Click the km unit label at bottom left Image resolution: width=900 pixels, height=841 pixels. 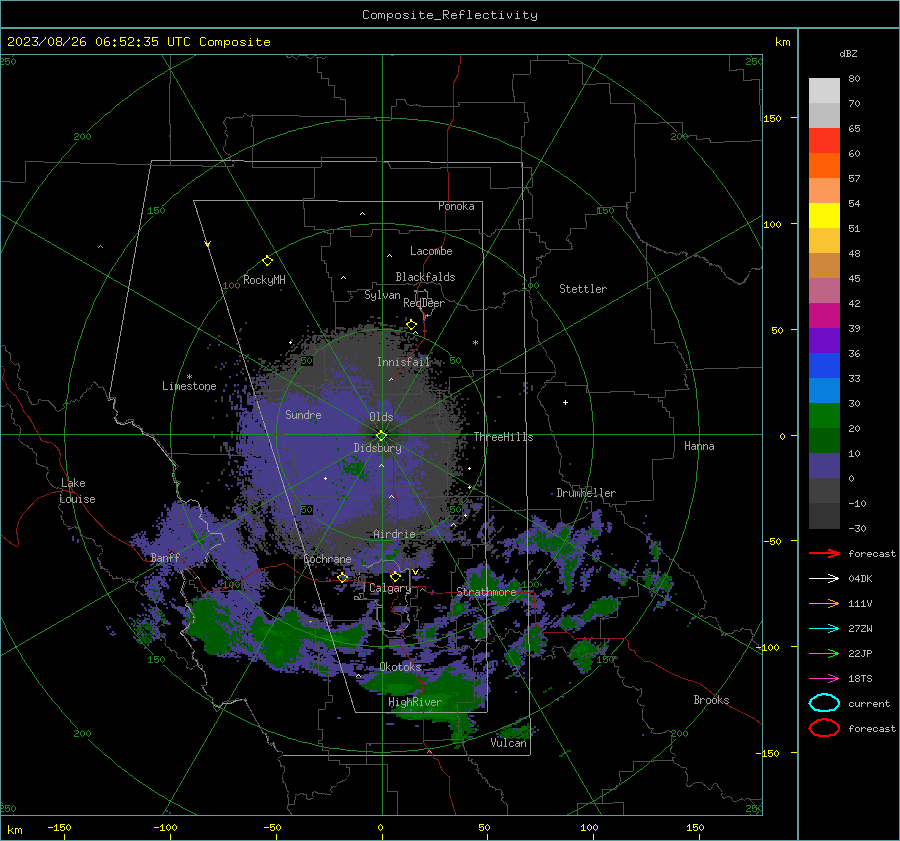point(15,830)
